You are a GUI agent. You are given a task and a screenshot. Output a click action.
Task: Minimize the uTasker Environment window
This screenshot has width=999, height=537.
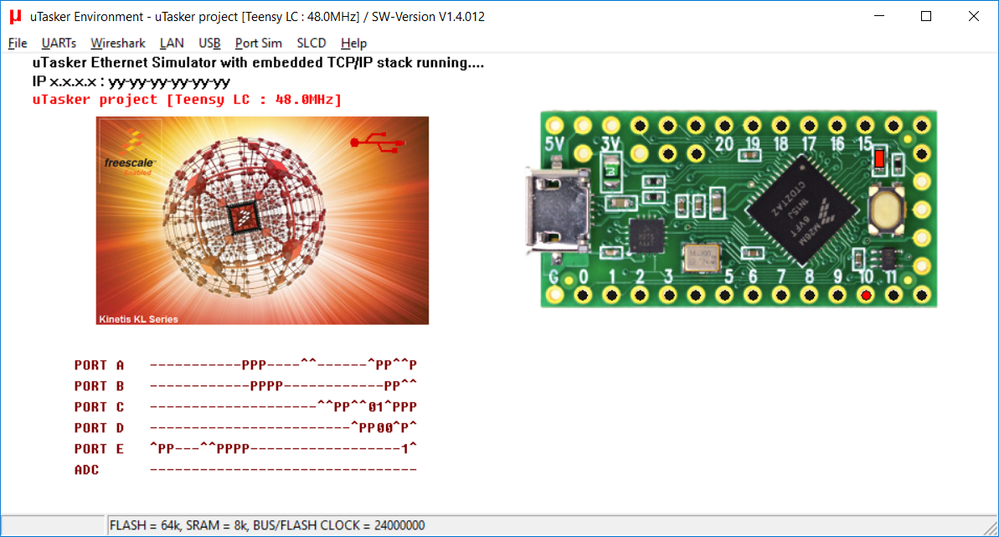coord(879,17)
